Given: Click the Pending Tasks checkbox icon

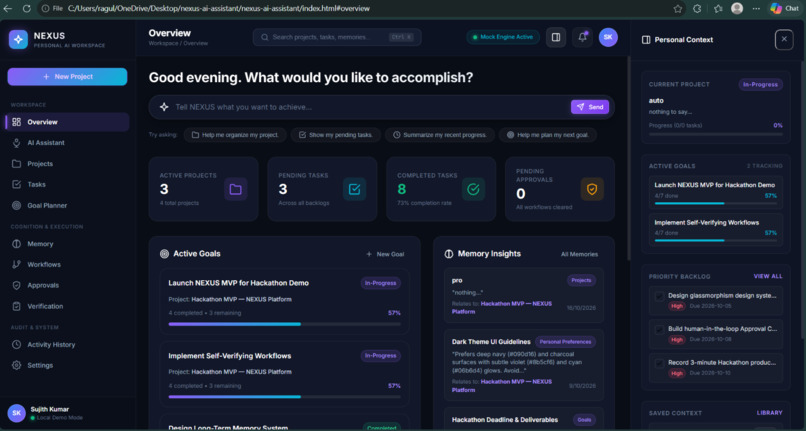Looking at the screenshot, I should pyautogui.click(x=354, y=189).
